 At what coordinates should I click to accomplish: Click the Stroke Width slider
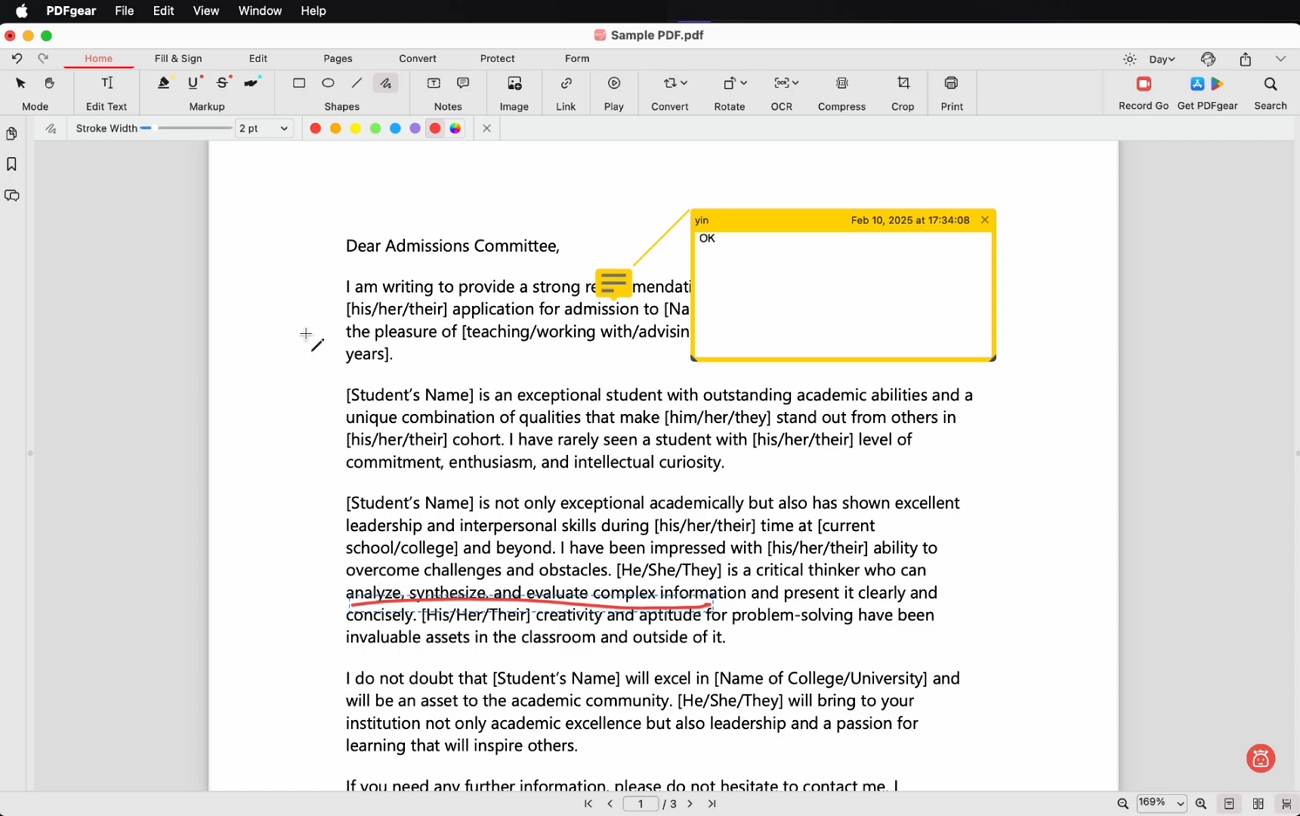[x=186, y=128]
